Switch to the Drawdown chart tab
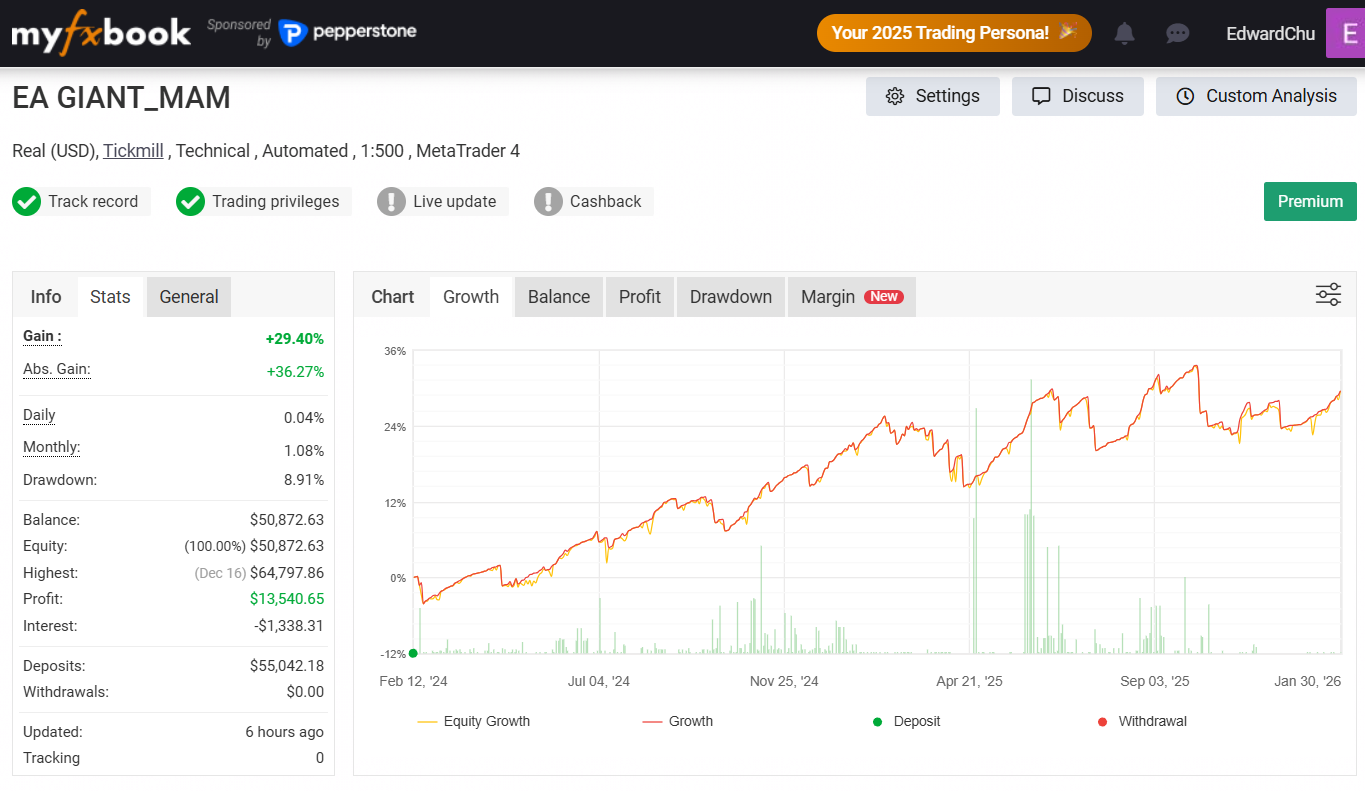This screenshot has height=791, width=1365. point(730,297)
